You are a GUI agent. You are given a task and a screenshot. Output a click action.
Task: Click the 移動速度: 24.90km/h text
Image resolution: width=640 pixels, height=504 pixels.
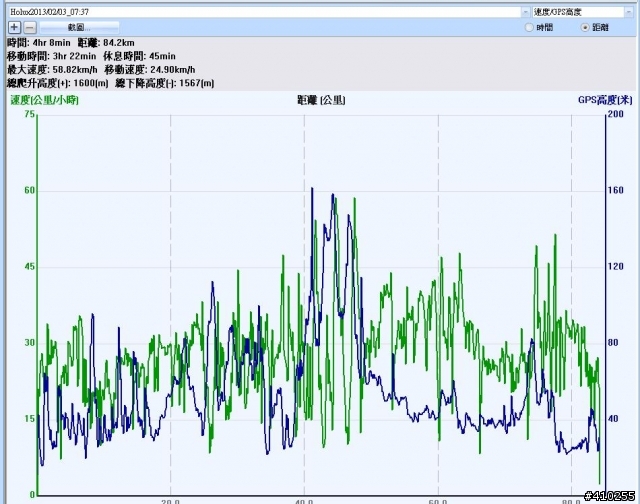coord(149,69)
